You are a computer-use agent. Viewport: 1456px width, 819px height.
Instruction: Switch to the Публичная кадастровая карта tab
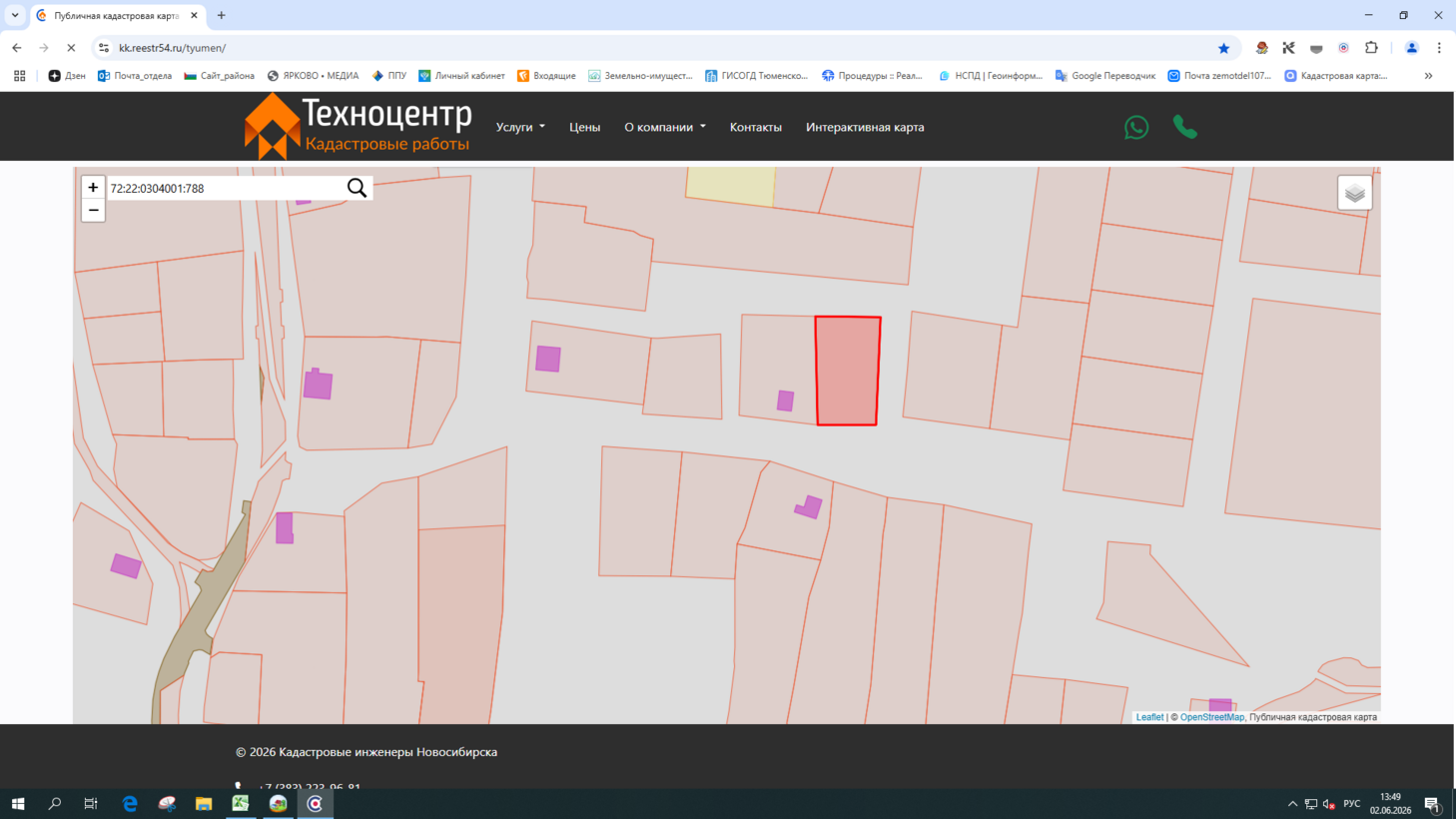click(x=118, y=16)
